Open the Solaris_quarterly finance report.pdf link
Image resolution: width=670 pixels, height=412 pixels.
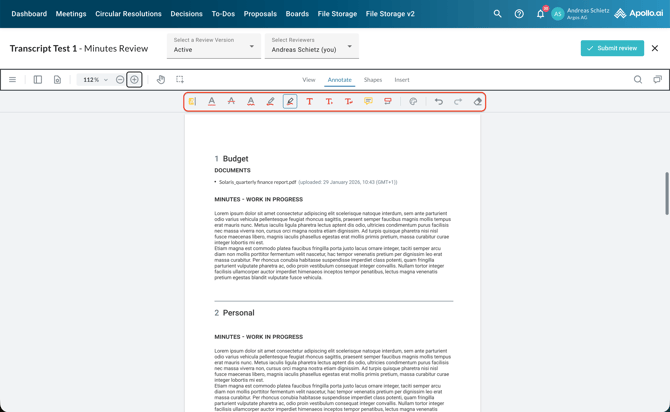coord(257,182)
